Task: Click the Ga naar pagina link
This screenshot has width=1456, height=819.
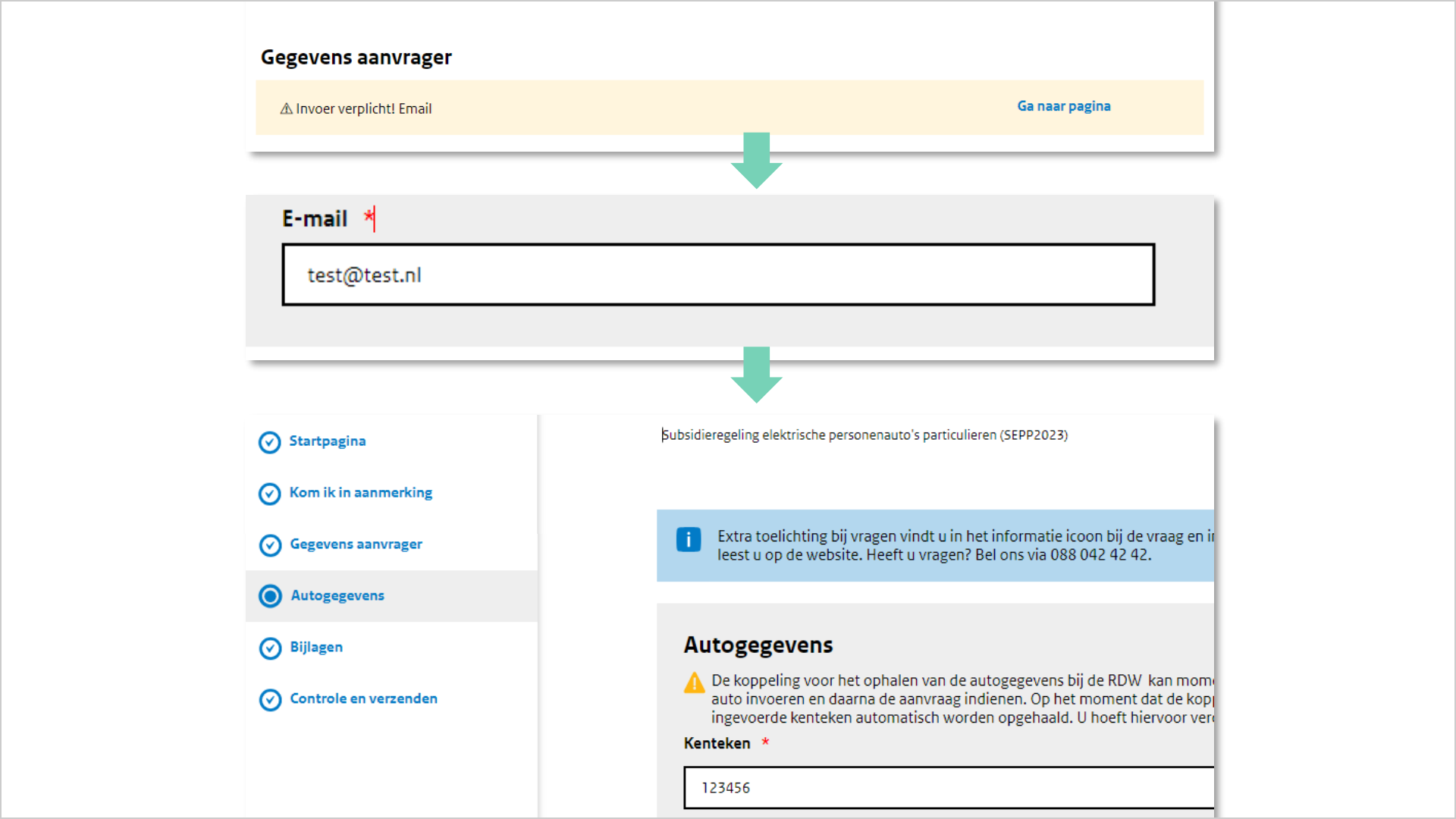Action: coord(1063,105)
